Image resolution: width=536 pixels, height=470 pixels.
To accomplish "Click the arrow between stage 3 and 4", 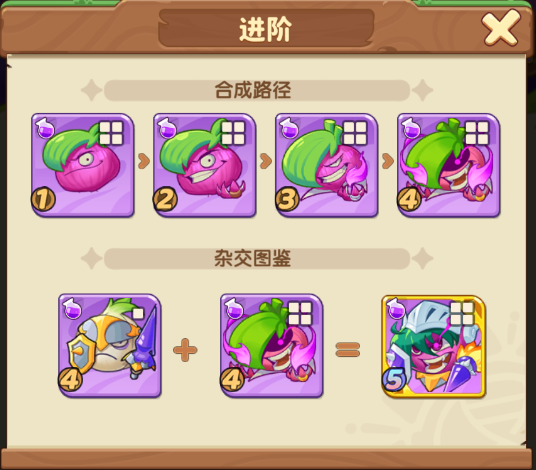I will [388, 161].
